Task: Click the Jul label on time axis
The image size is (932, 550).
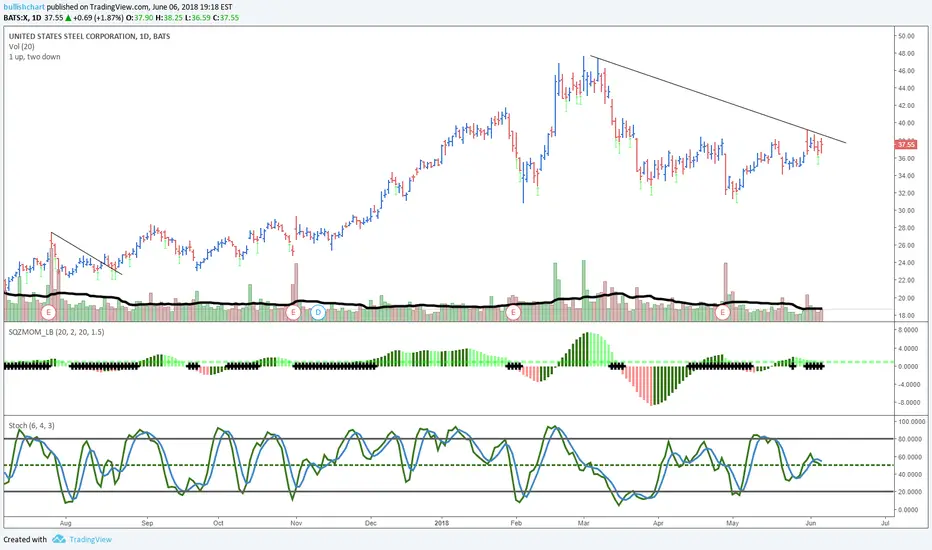Action: [x=885, y=523]
